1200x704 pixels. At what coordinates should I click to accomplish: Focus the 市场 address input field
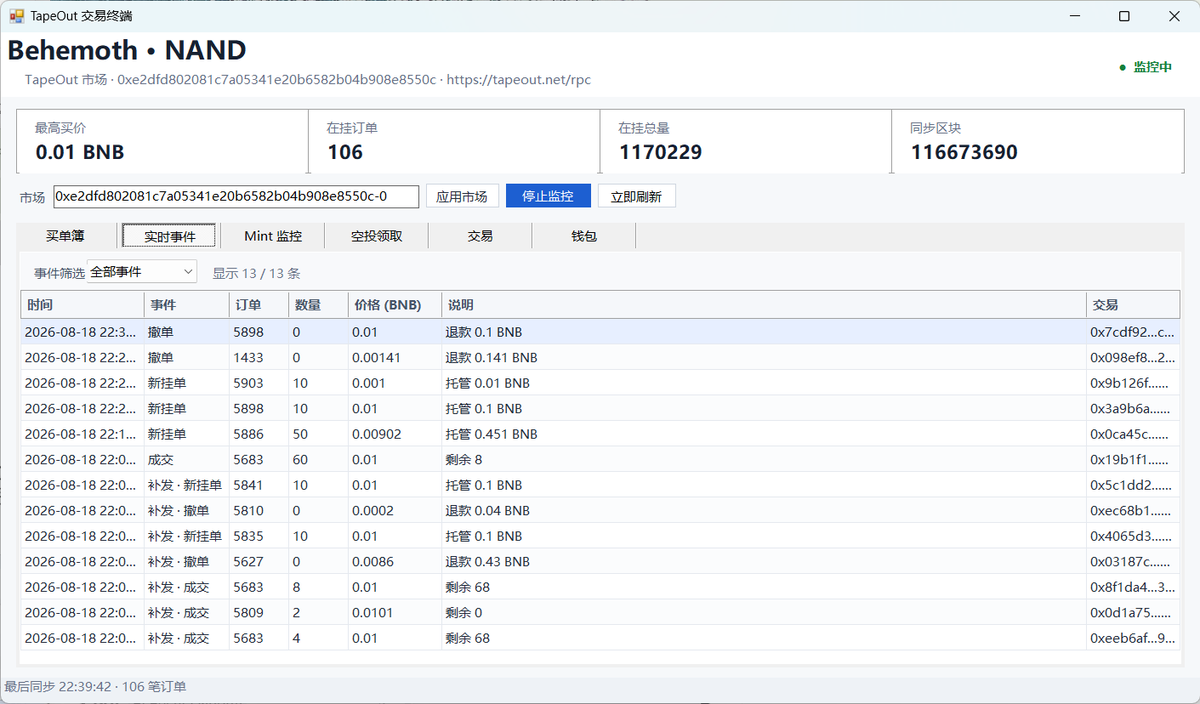click(235, 196)
